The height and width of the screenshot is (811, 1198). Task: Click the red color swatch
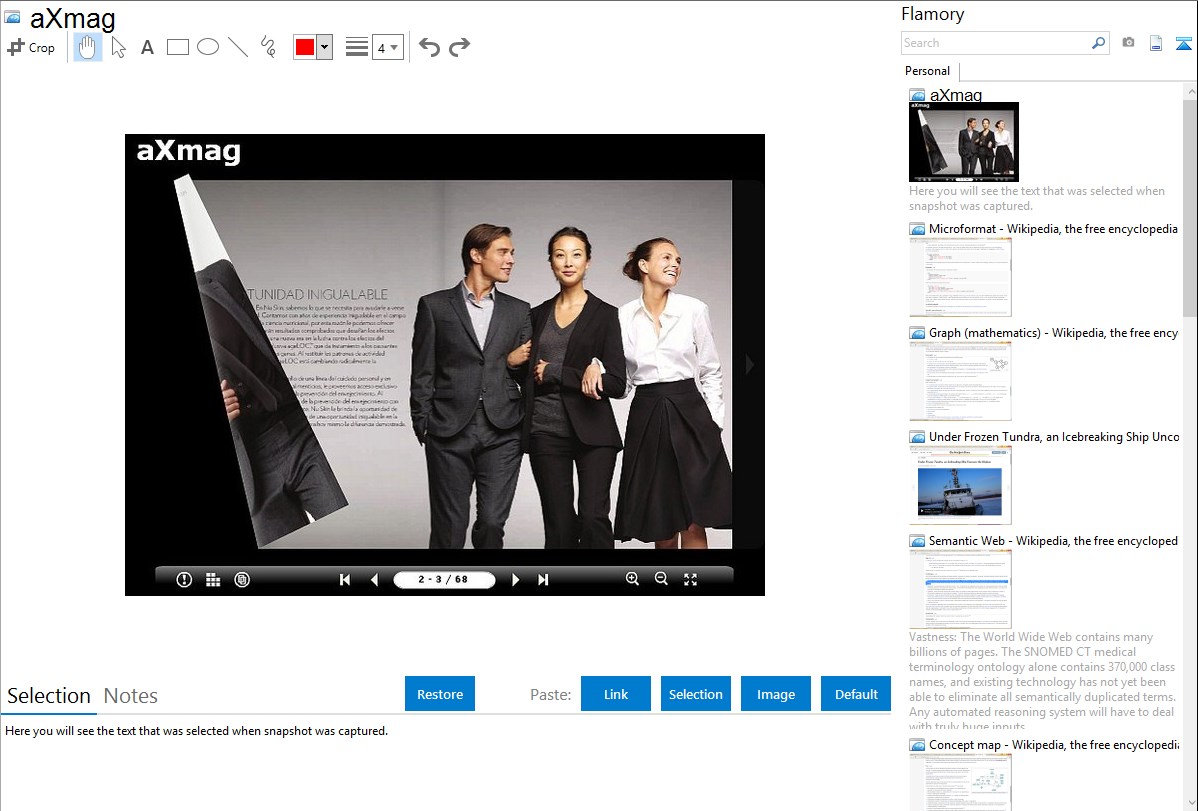[305, 47]
